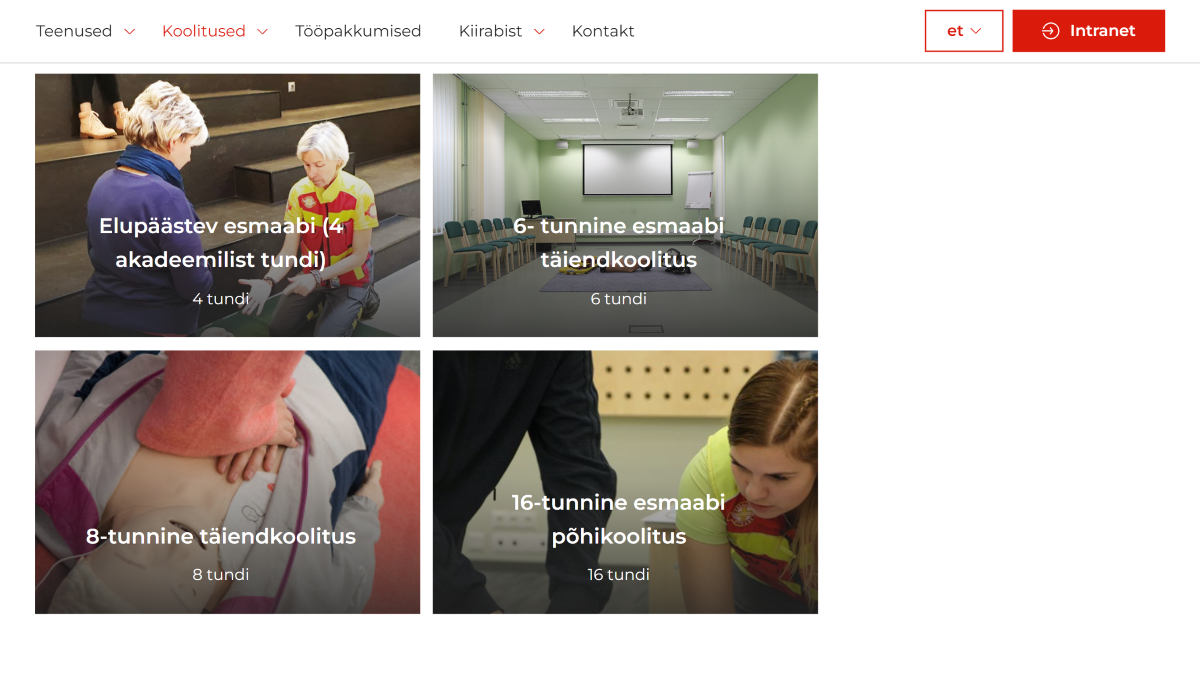
Task: Expand the Koolitused menu chevron
Action: tap(262, 32)
